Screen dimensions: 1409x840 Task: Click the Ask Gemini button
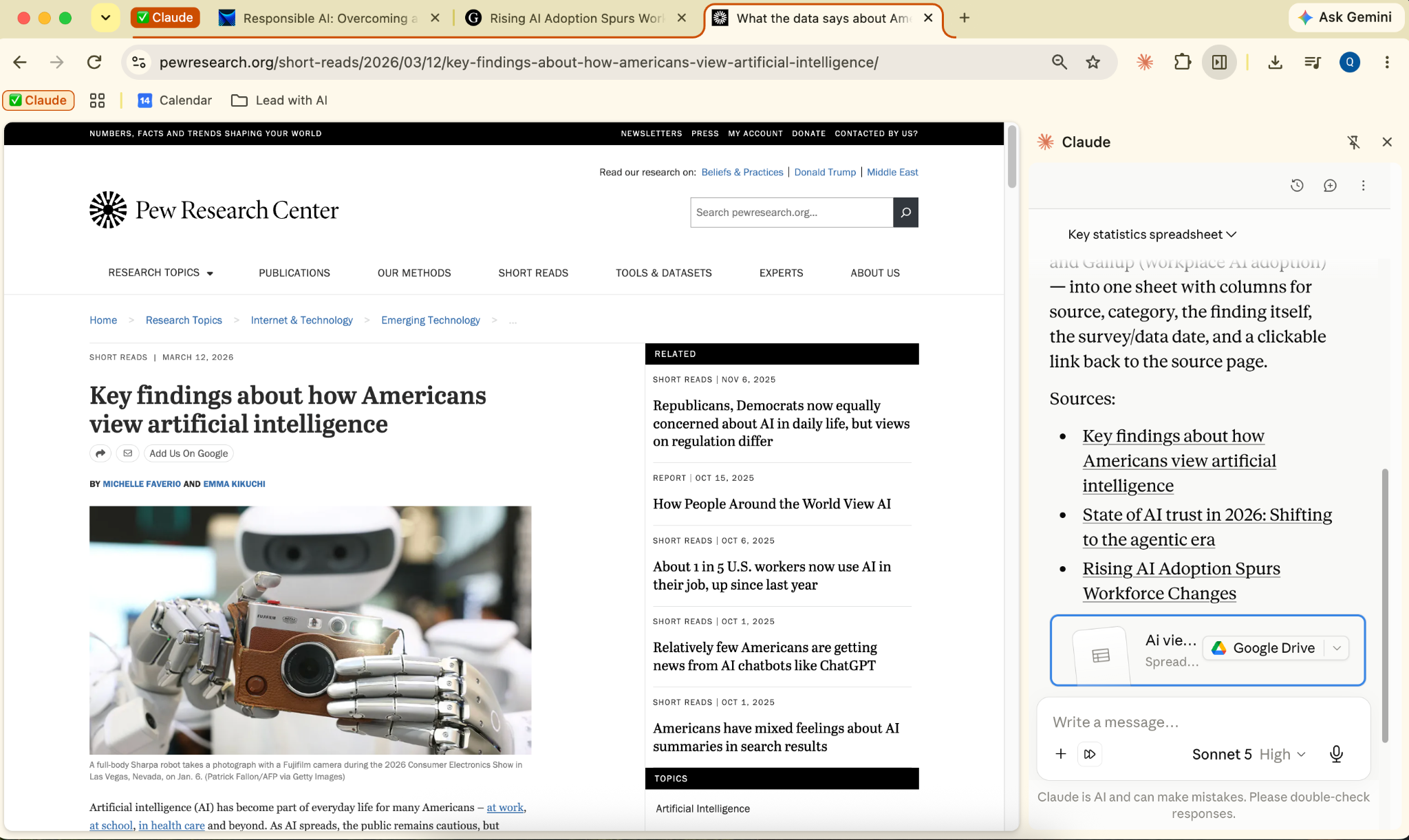[1345, 17]
